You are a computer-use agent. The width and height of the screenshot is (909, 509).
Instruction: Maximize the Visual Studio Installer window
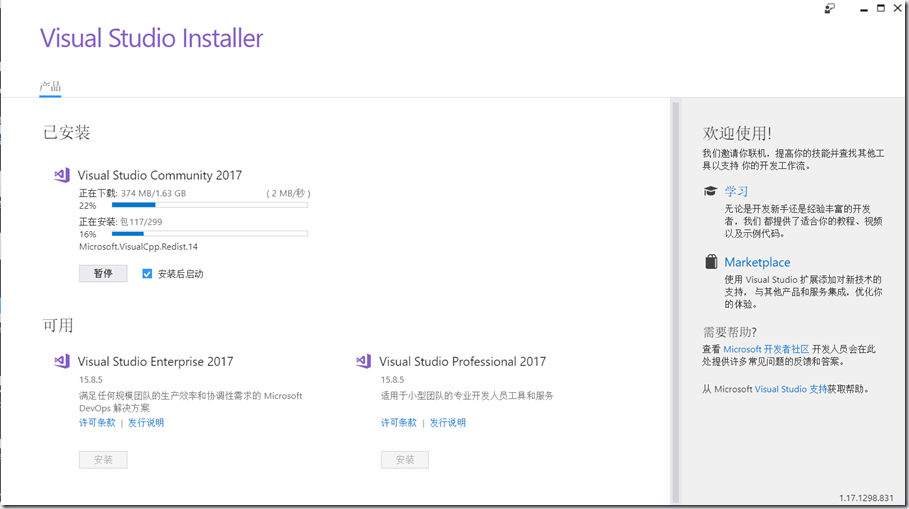point(881,8)
